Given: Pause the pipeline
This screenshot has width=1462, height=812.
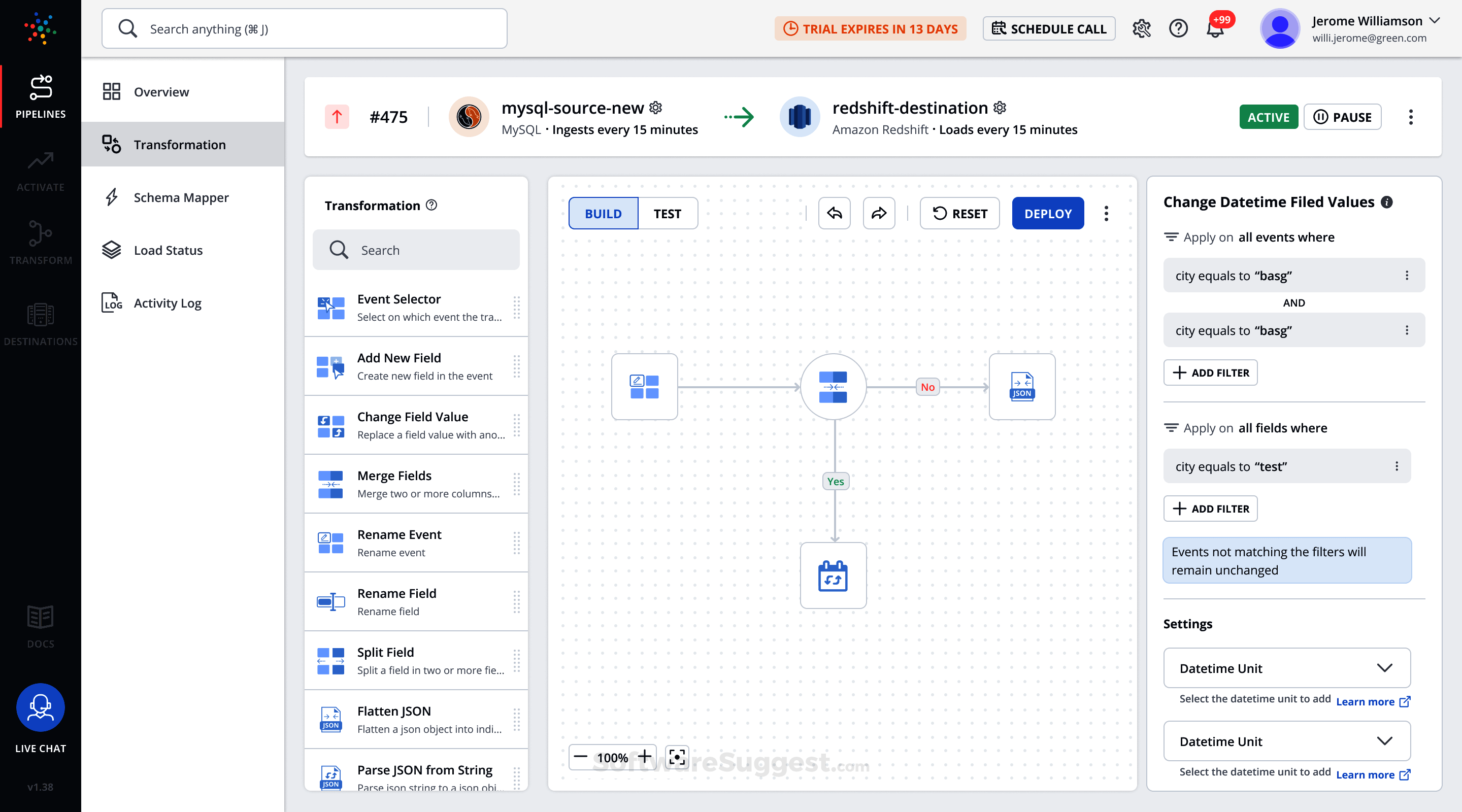Looking at the screenshot, I should [x=1342, y=117].
